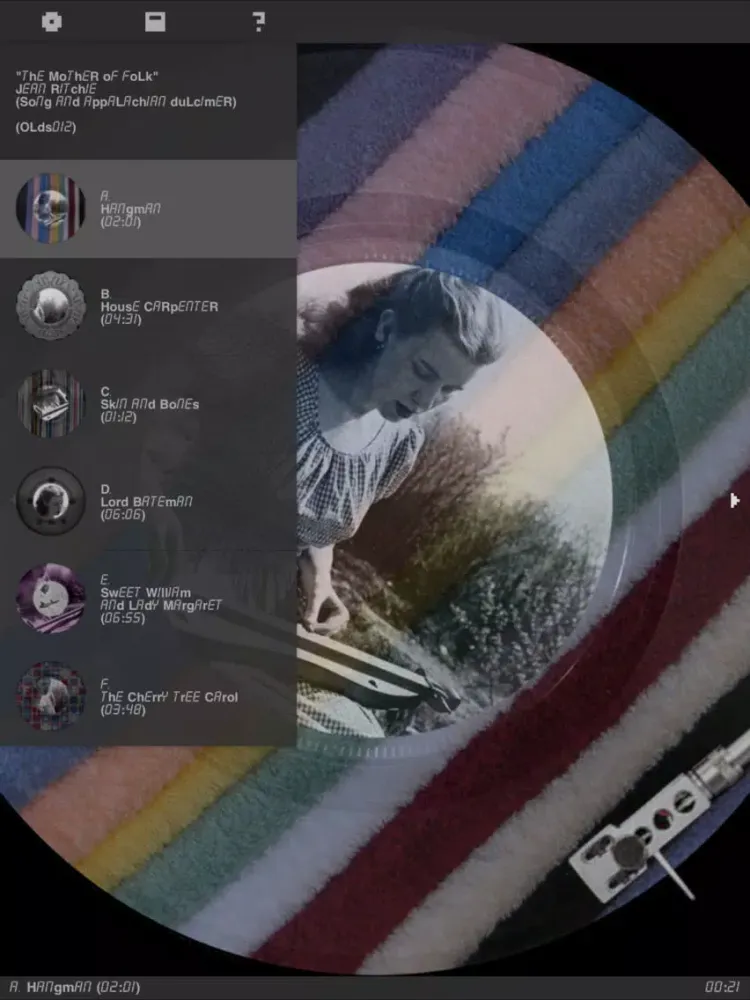Viewport: 750px width, 1000px height.
Task: Click the now playing Hangman status text
Action: point(75,987)
